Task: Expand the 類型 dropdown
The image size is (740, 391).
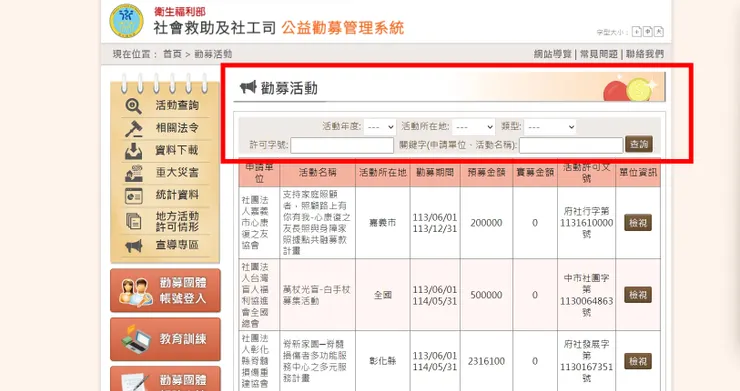Action: tap(550, 127)
